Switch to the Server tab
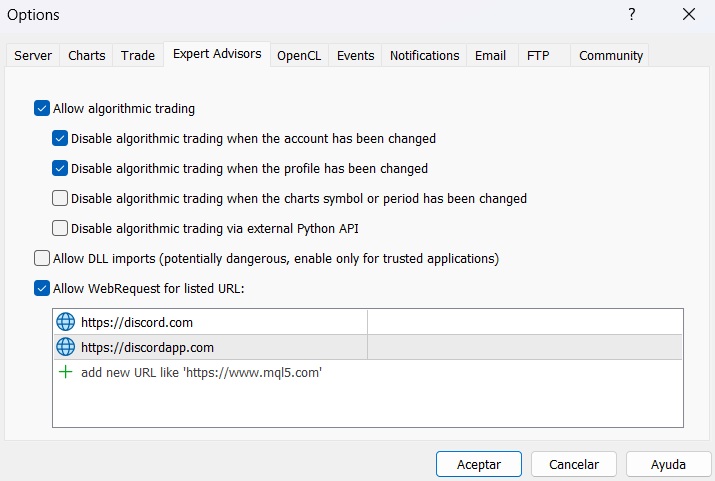 click(x=33, y=56)
